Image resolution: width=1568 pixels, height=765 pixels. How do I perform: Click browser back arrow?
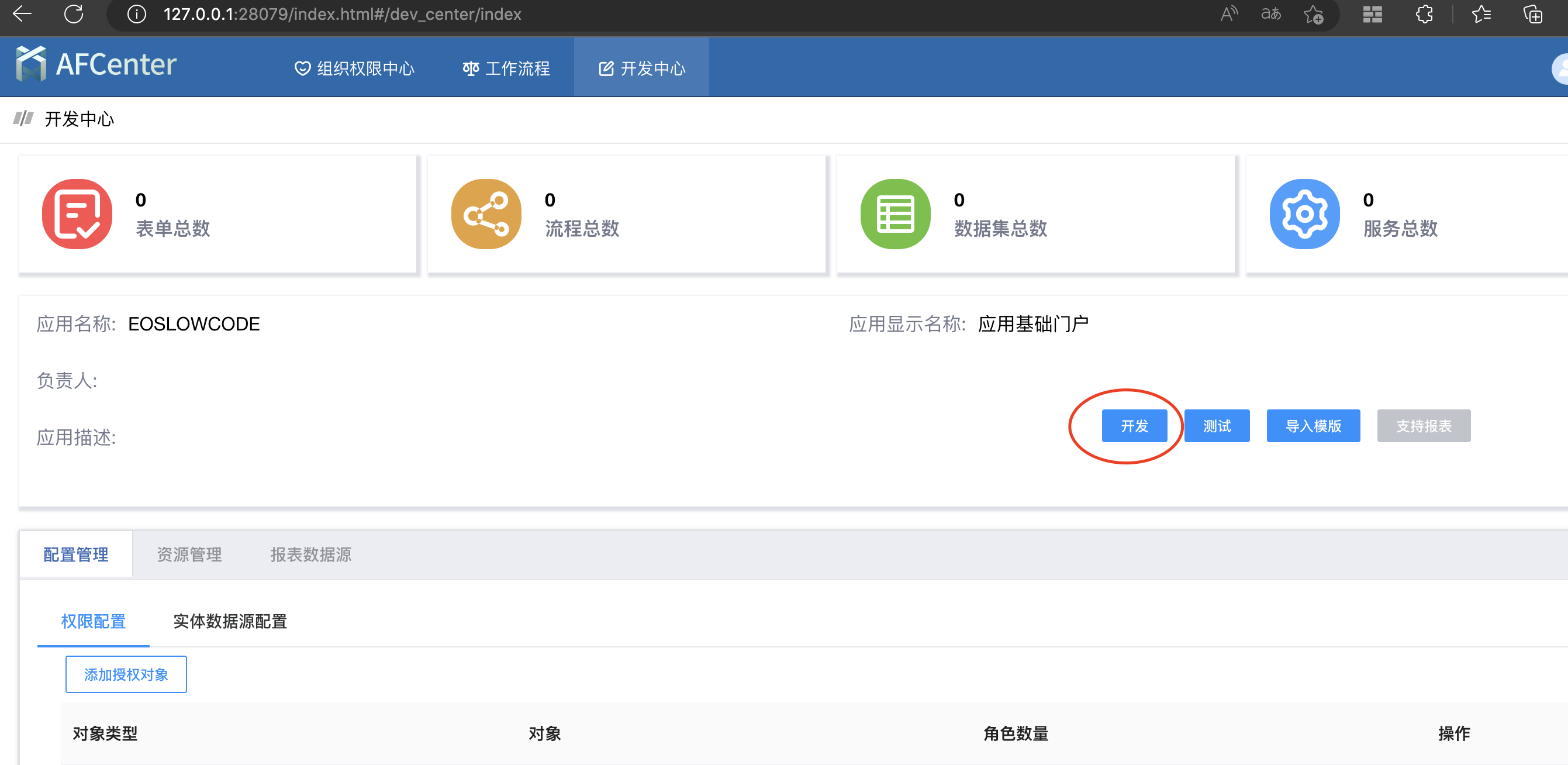pos(22,14)
